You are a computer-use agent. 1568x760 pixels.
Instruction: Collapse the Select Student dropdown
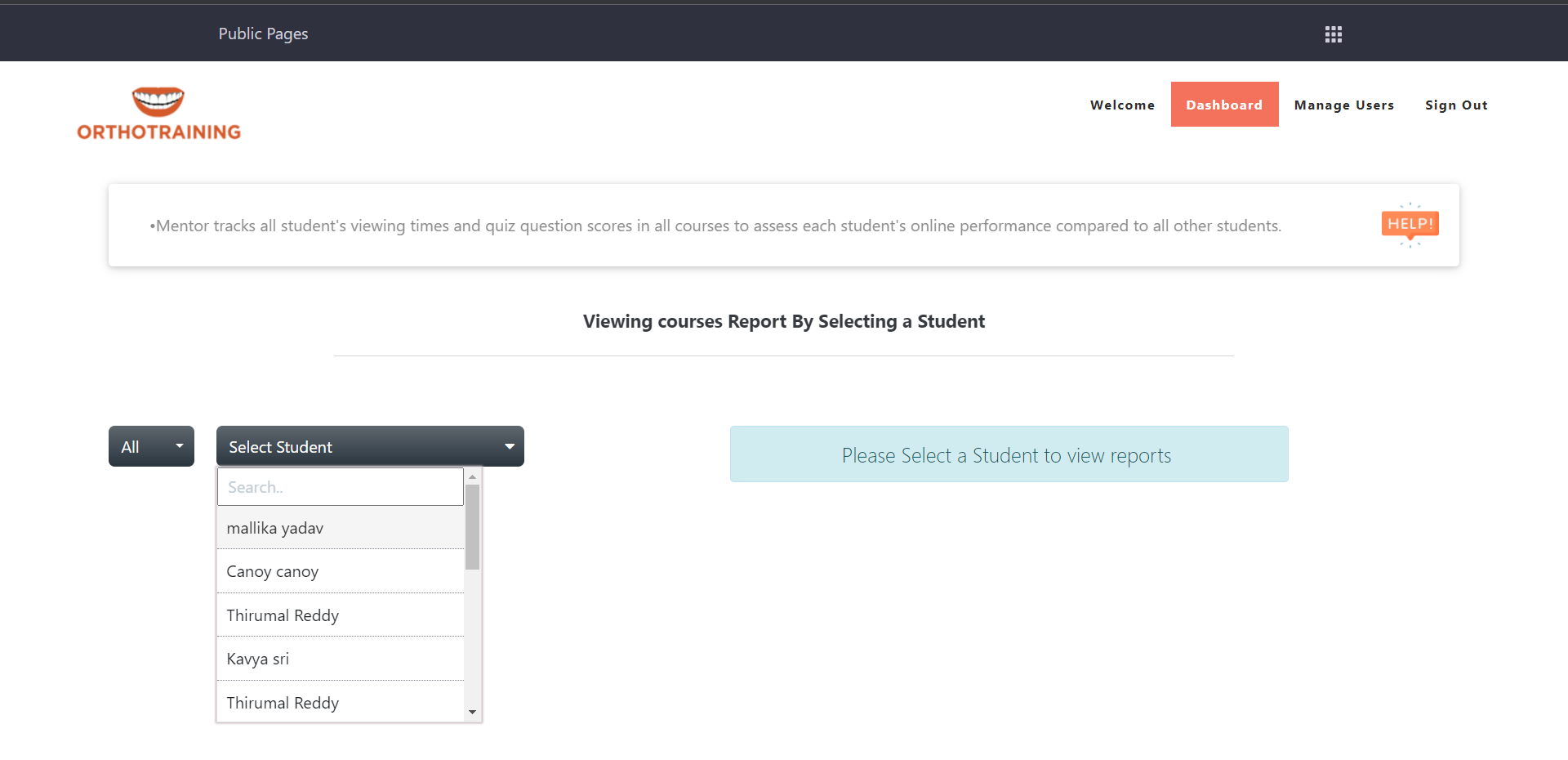tap(370, 446)
